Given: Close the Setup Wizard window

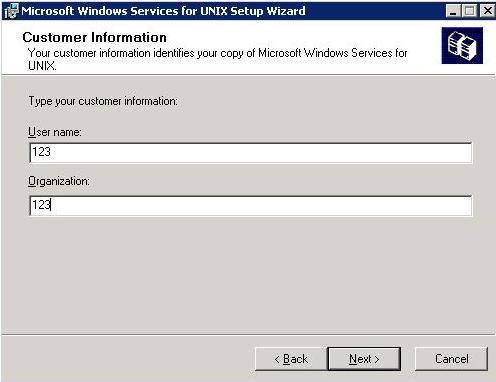Looking at the screenshot, I should (487, 11).
